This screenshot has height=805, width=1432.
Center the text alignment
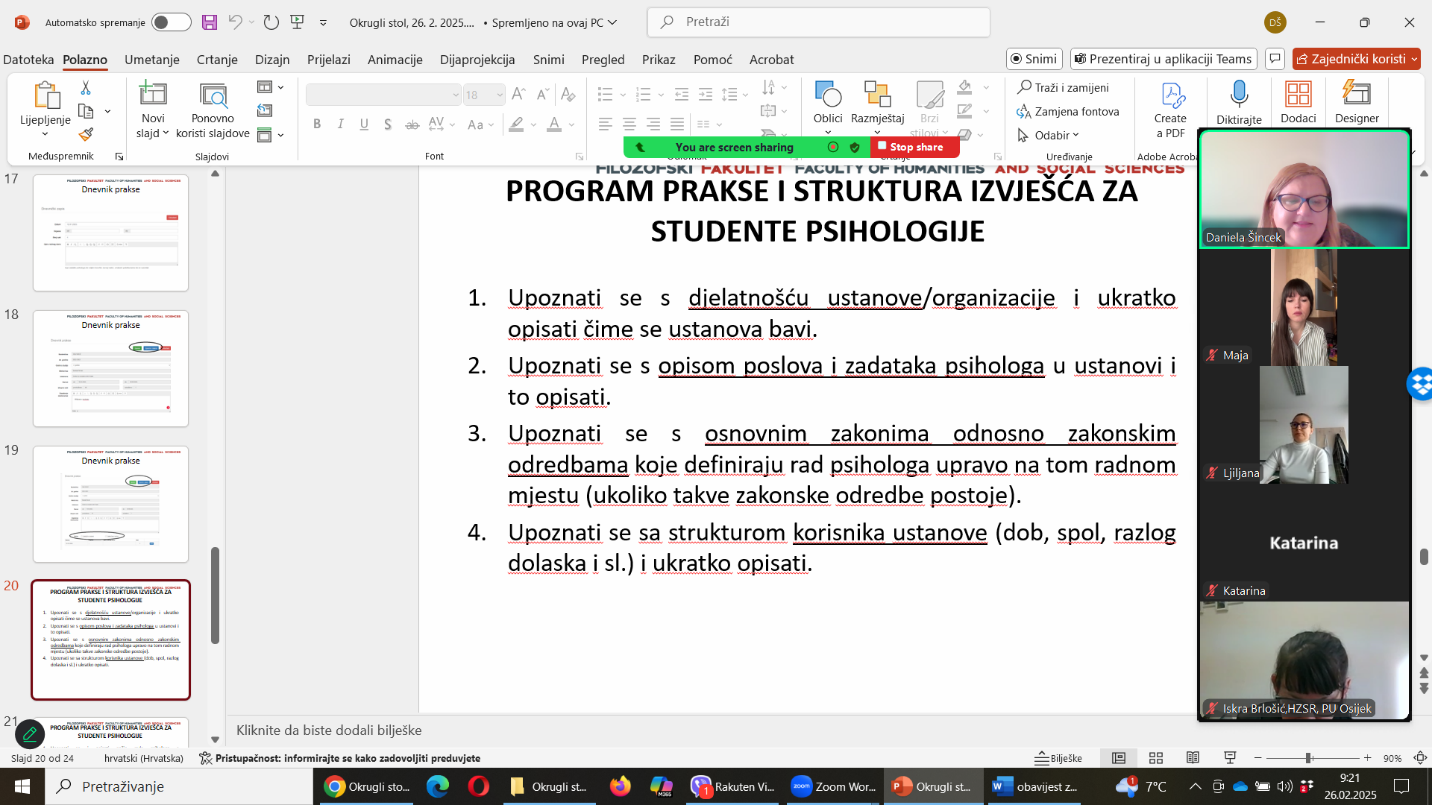(x=630, y=125)
